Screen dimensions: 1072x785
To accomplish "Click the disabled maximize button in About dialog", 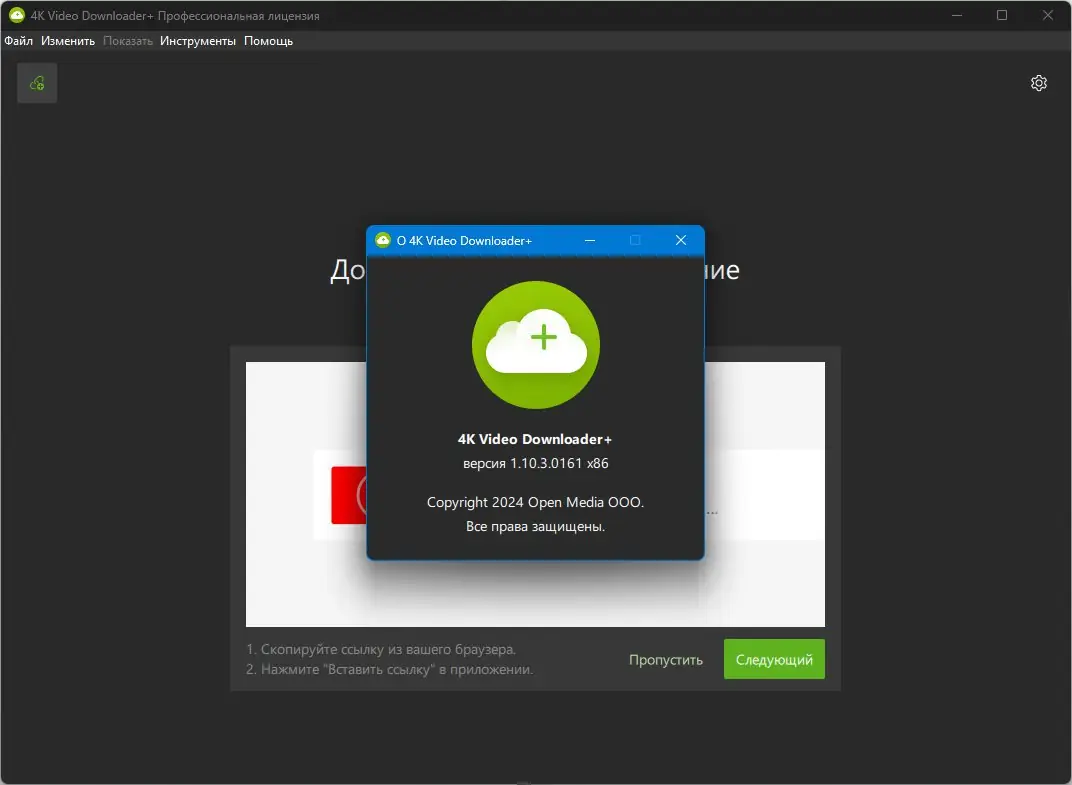I will (x=635, y=240).
